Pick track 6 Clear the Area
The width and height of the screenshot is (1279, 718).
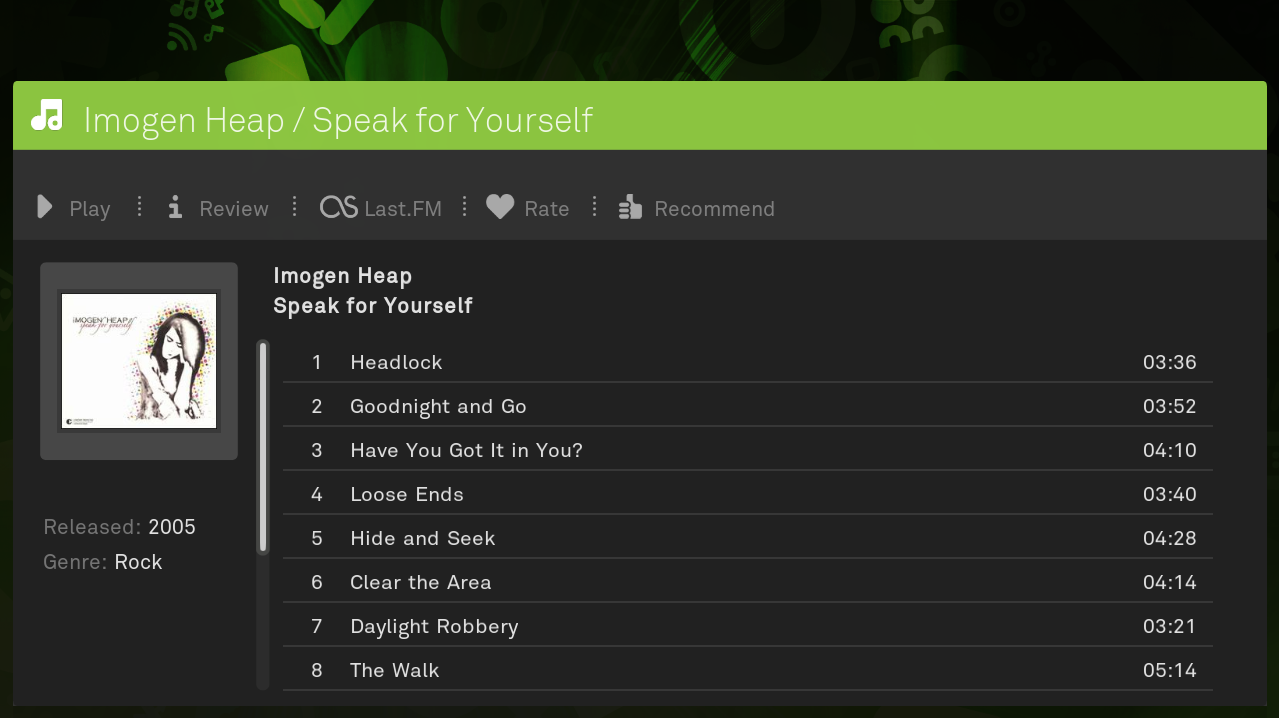(748, 582)
